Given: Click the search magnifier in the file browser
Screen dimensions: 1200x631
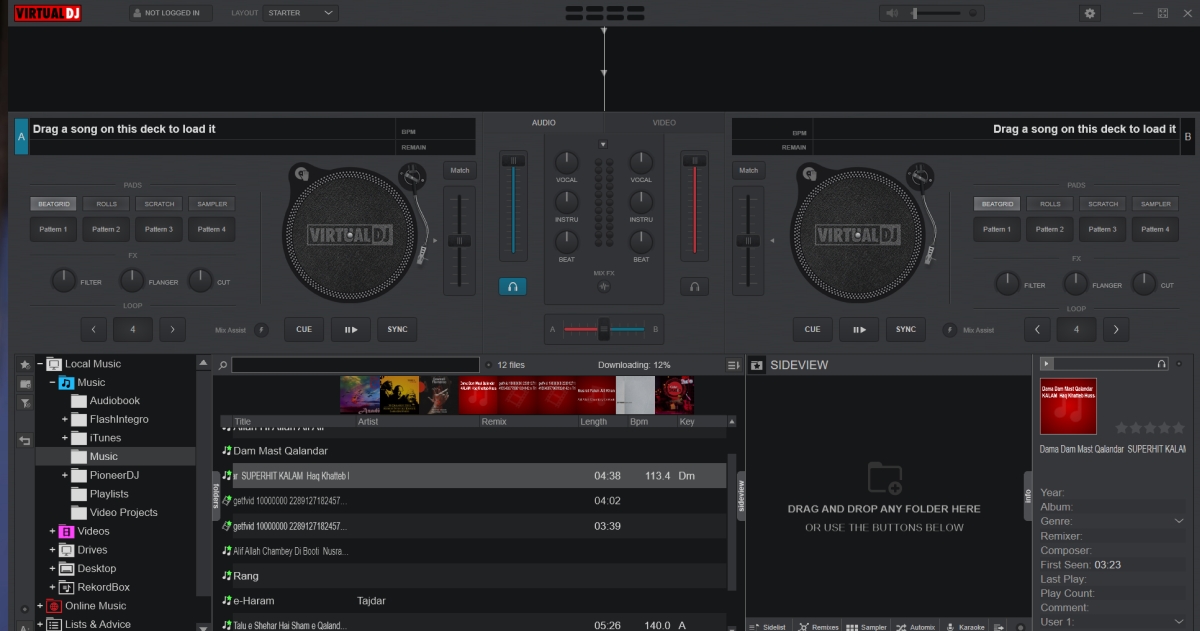Looking at the screenshot, I should [x=222, y=364].
